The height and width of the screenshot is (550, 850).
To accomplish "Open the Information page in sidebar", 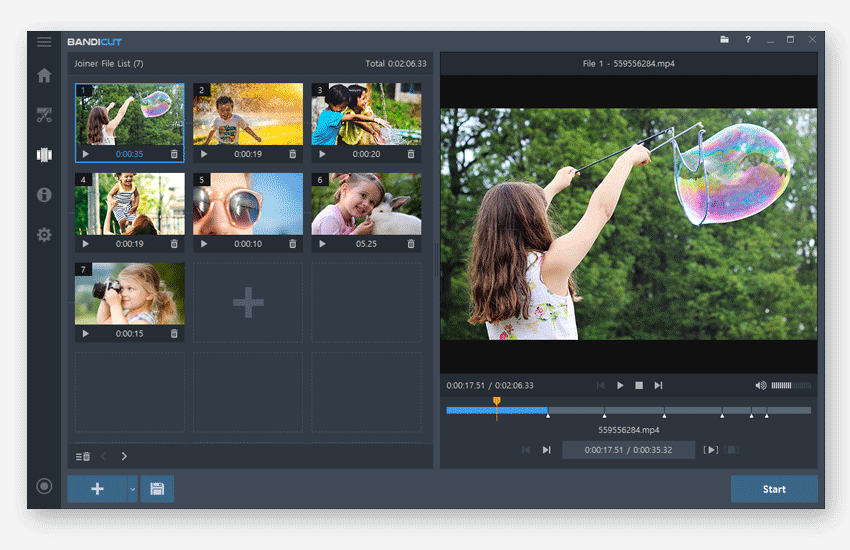I will click(x=44, y=195).
